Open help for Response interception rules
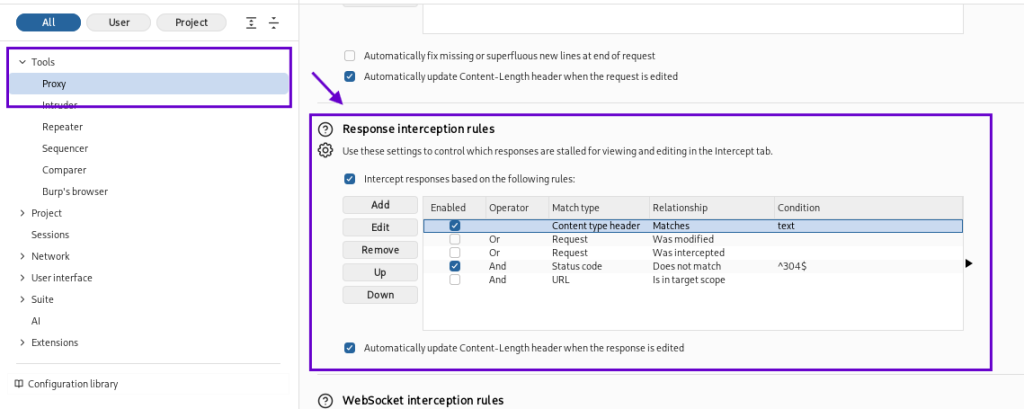This screenshot has height=409, width=1024. point(325,129)
